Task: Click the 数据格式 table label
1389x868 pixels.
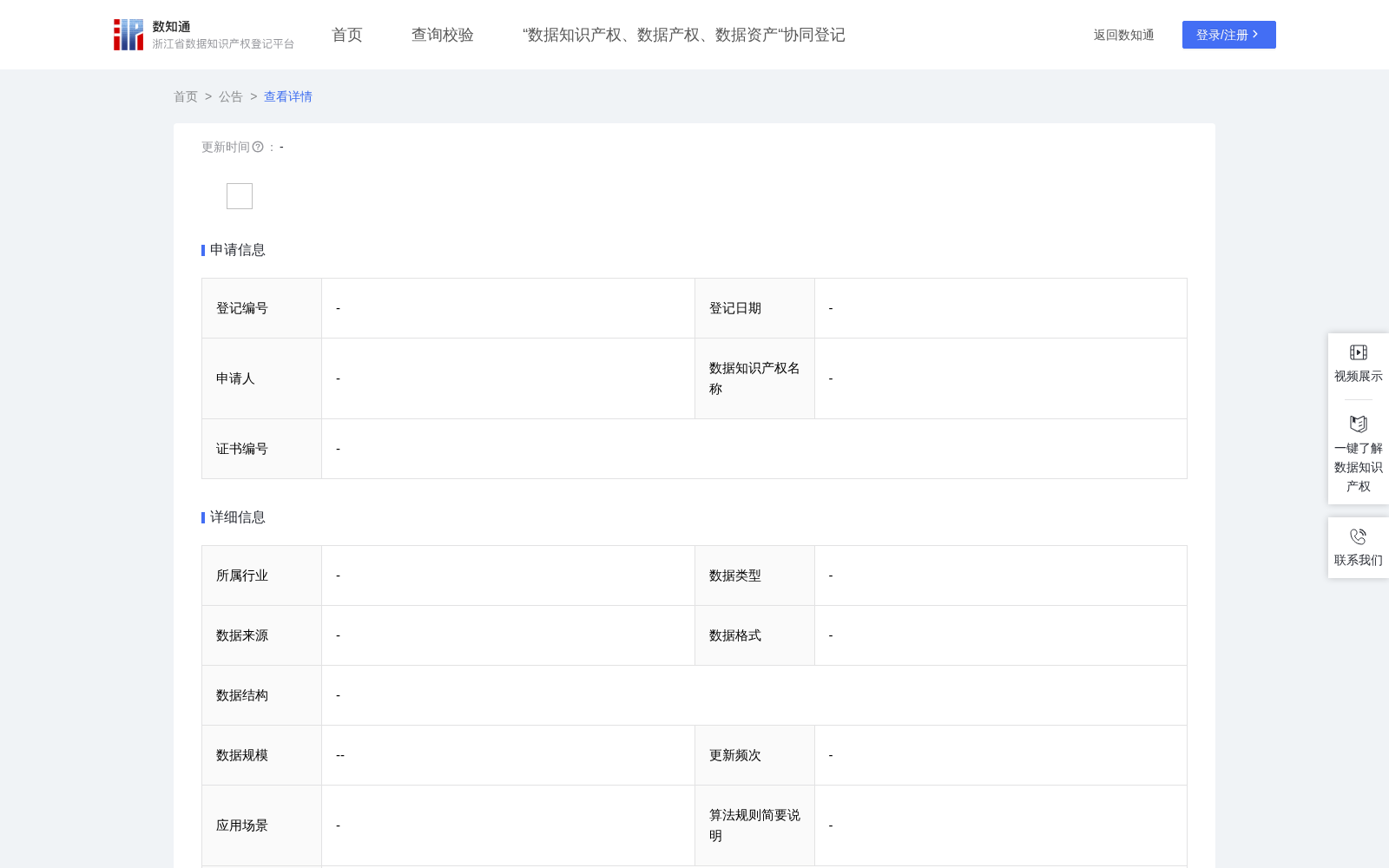Action: coord(735,635)
